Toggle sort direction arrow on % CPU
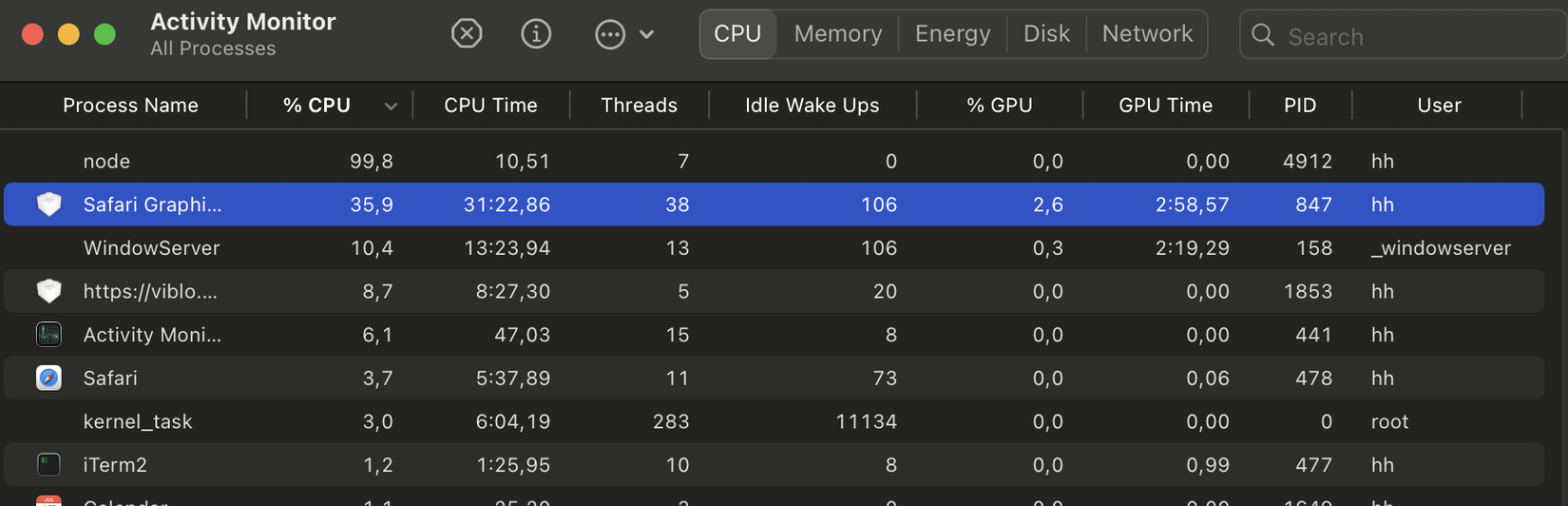This screenshot has height=506, width=1568. click(391, 107)
